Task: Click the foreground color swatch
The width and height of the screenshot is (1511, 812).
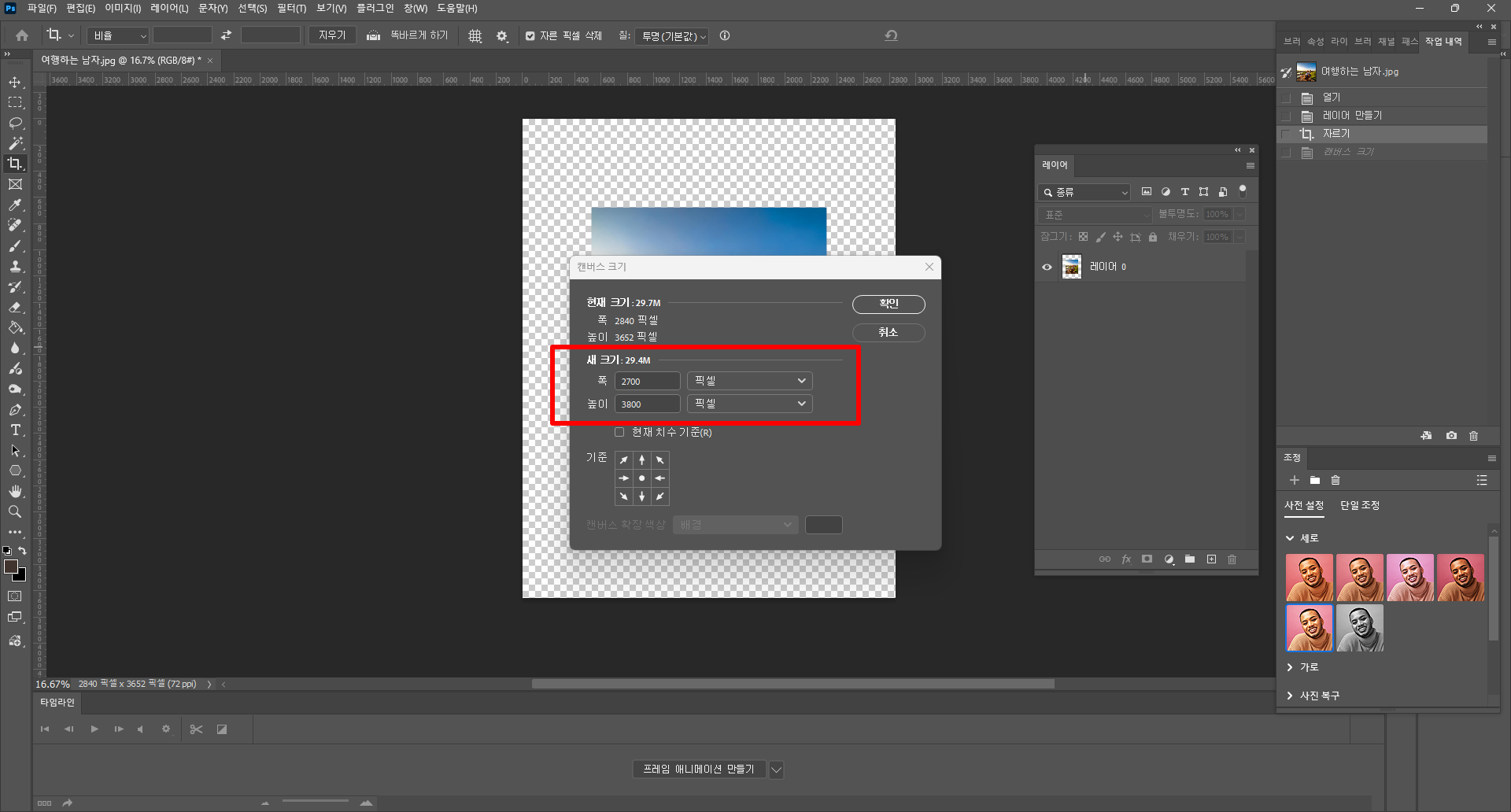Action: [11, 567]
